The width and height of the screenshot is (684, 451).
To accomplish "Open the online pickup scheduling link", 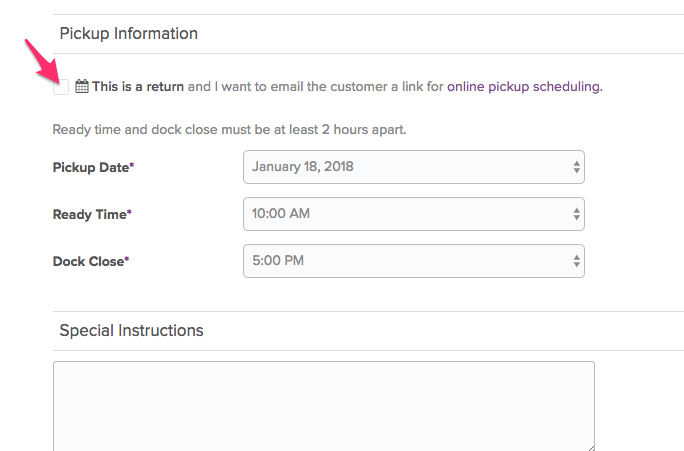I will coord(525,87).
